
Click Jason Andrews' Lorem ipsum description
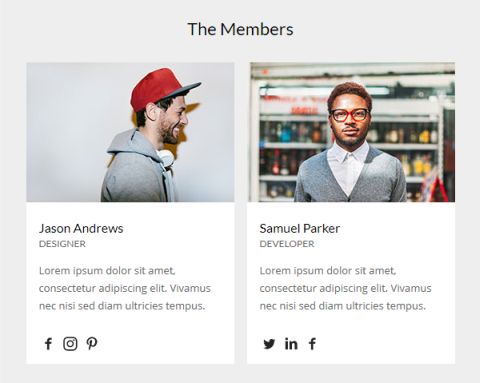coord(125,288)
